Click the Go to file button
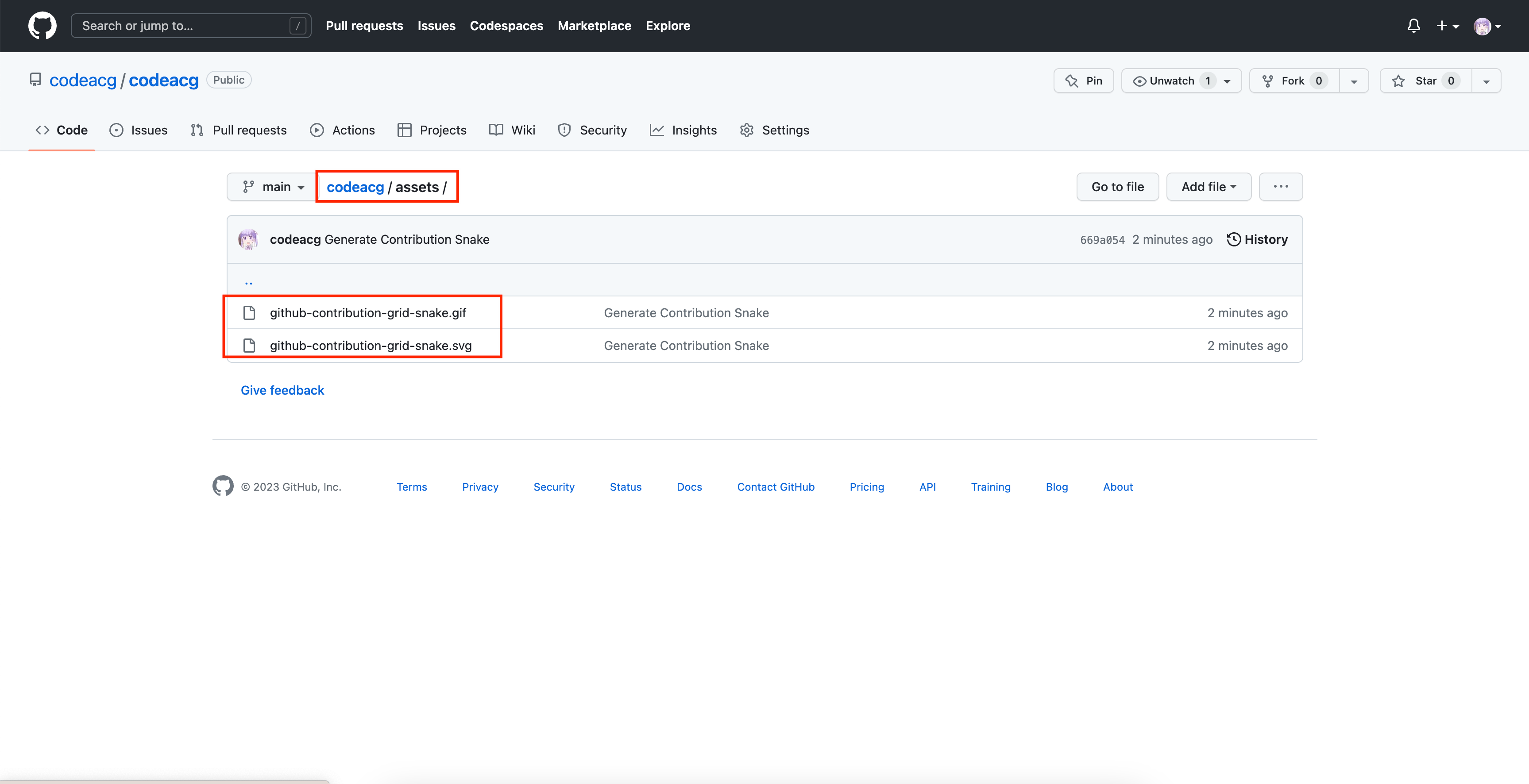This screenshot has height=784, width=1529. point(1117,187)
